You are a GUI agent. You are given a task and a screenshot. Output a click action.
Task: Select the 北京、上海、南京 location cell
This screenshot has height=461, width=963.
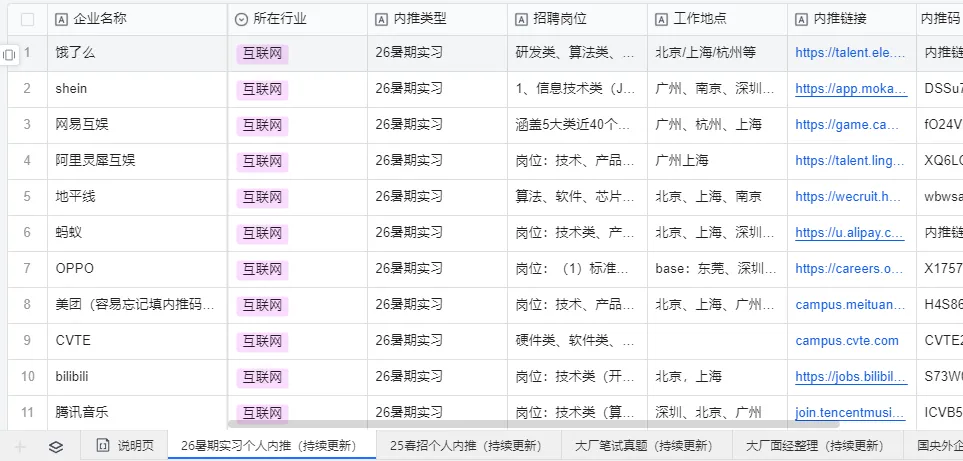[717, 198]
